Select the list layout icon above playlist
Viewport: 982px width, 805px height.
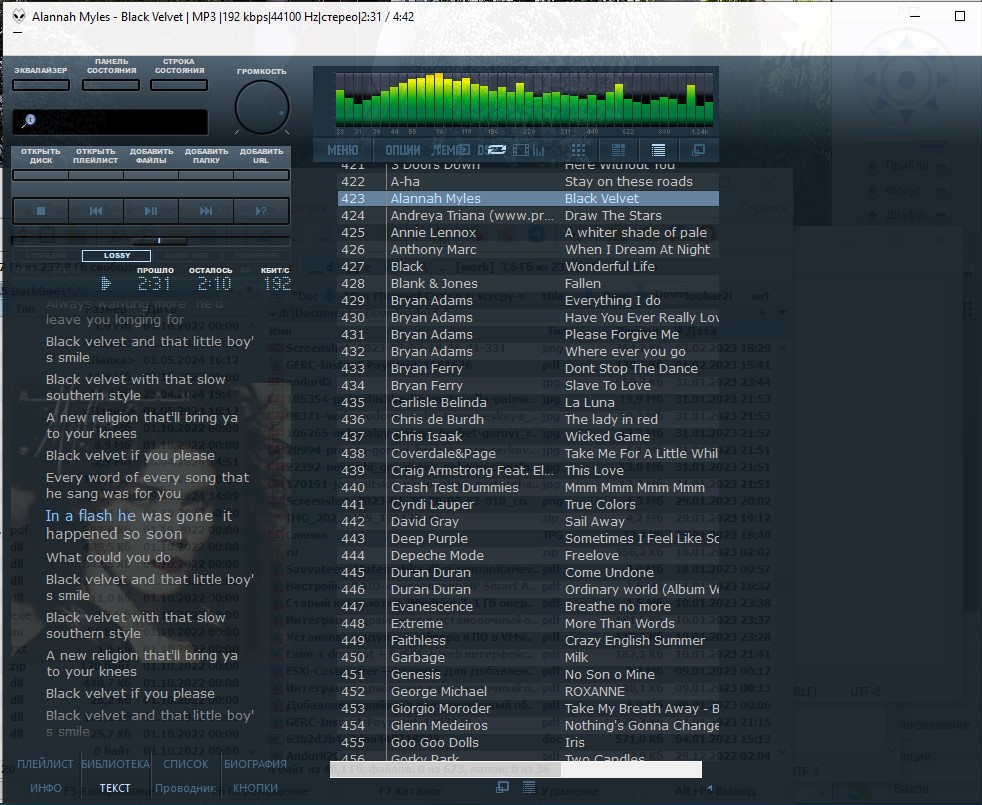click(659, 150)
